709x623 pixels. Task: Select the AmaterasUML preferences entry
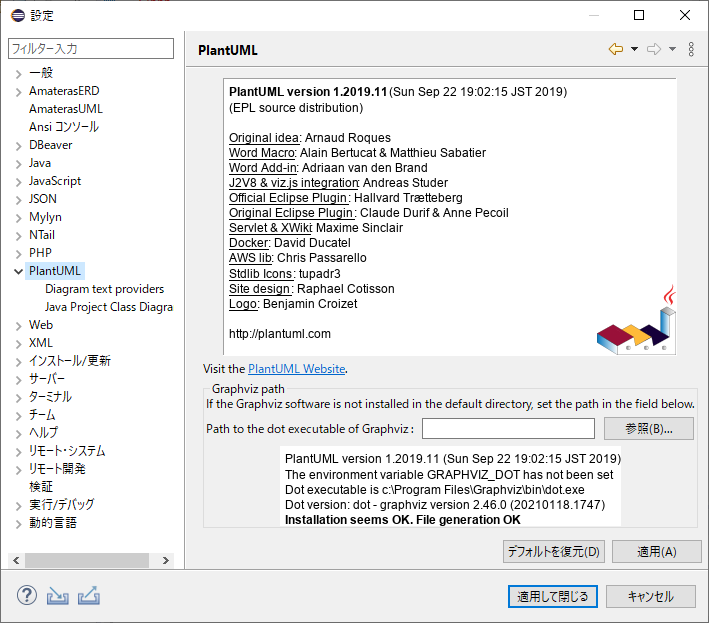tap(65, 109)
